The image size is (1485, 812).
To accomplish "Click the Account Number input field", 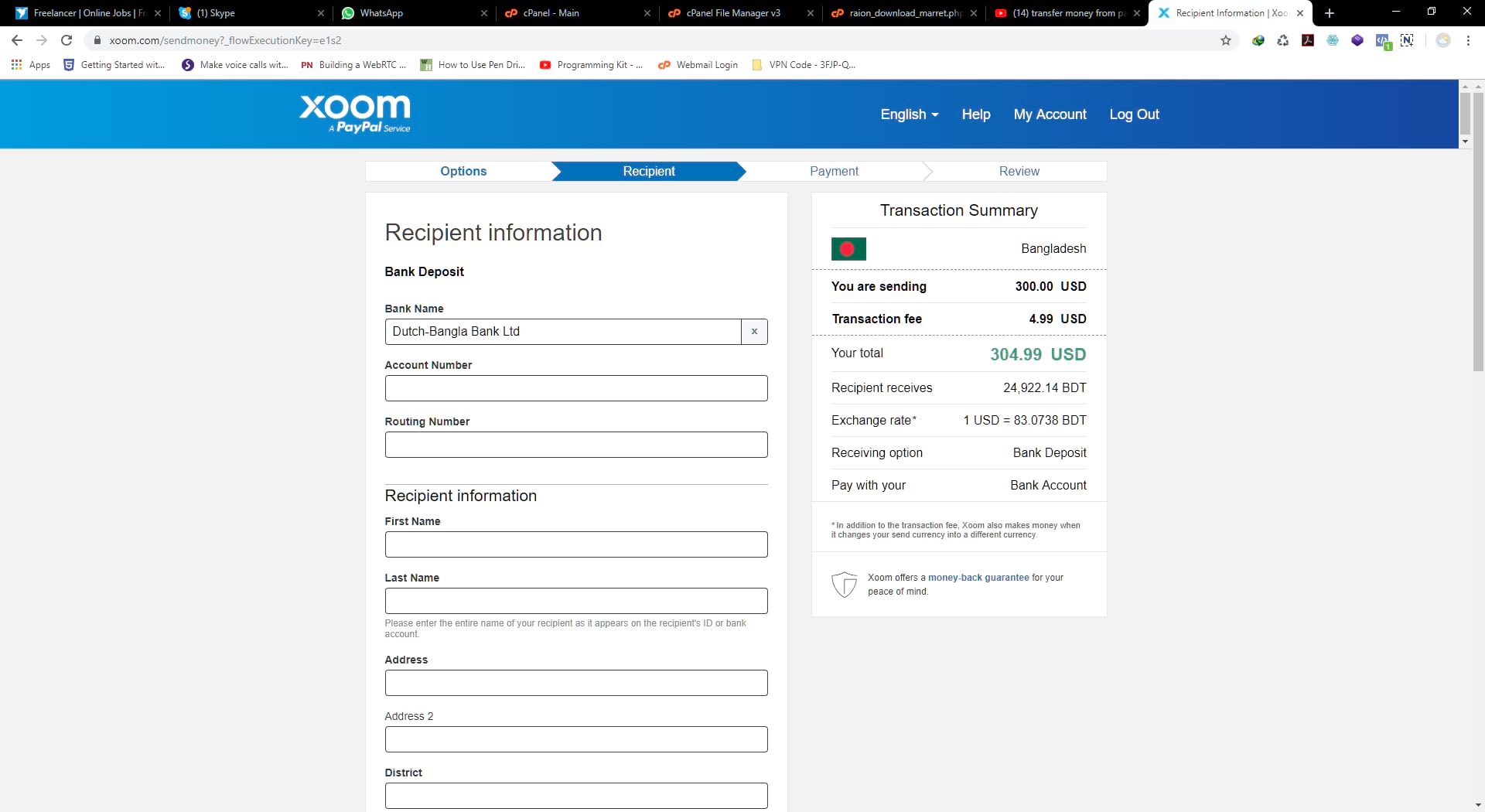I will click(x=576, y=388).
